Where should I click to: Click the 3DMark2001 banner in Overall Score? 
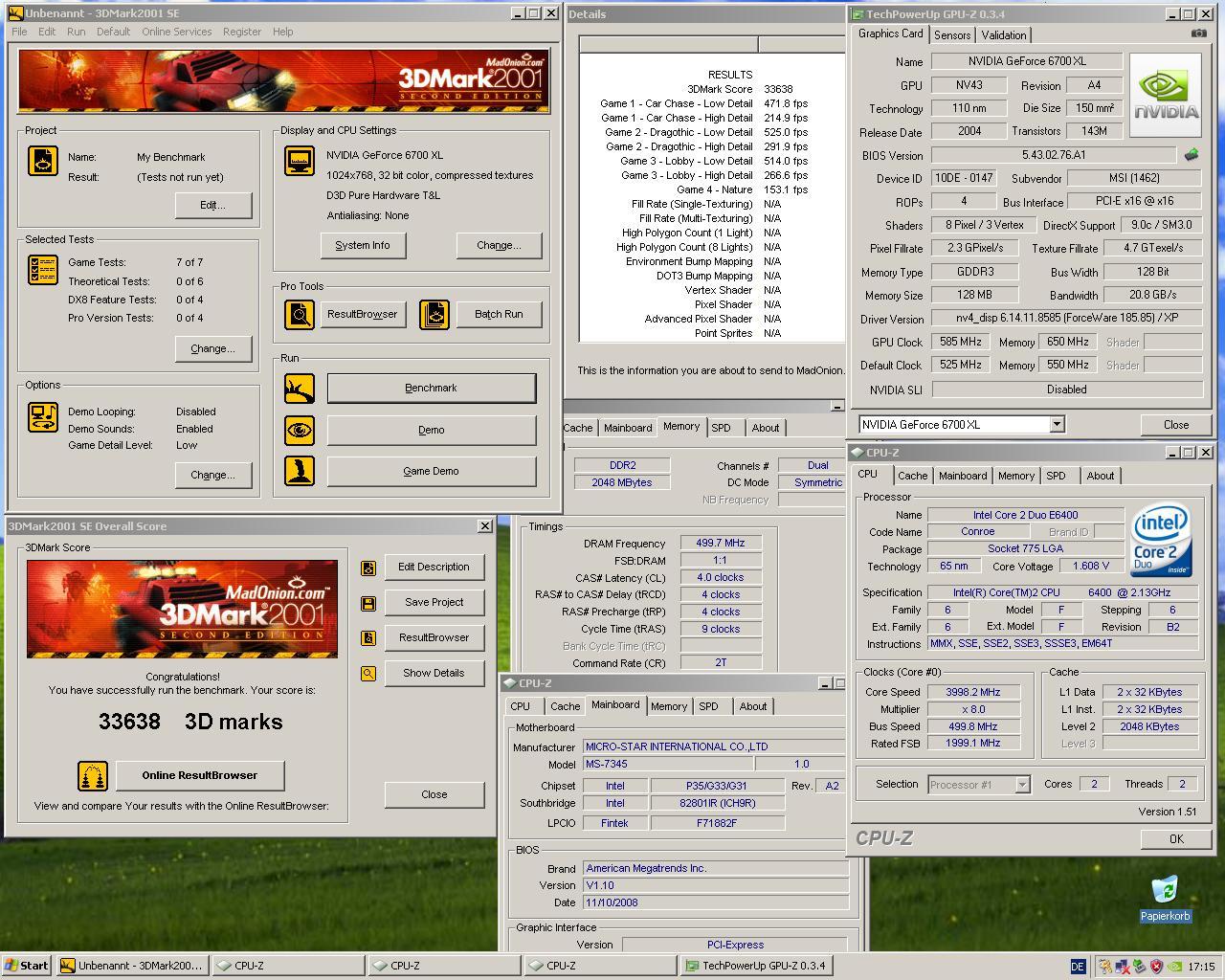(182, 609)
